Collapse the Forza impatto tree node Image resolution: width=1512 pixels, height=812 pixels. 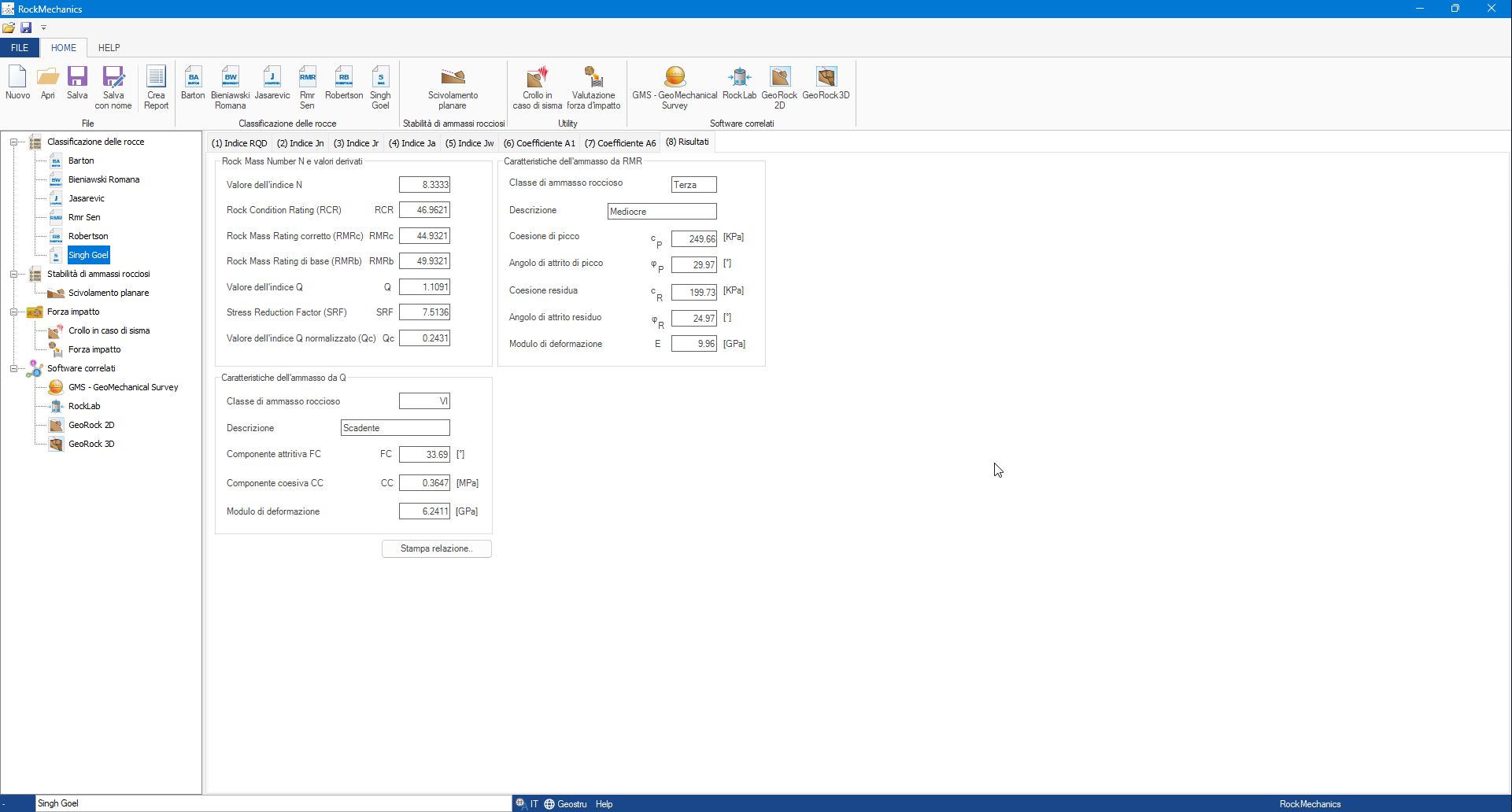click(x=13, y=312)
